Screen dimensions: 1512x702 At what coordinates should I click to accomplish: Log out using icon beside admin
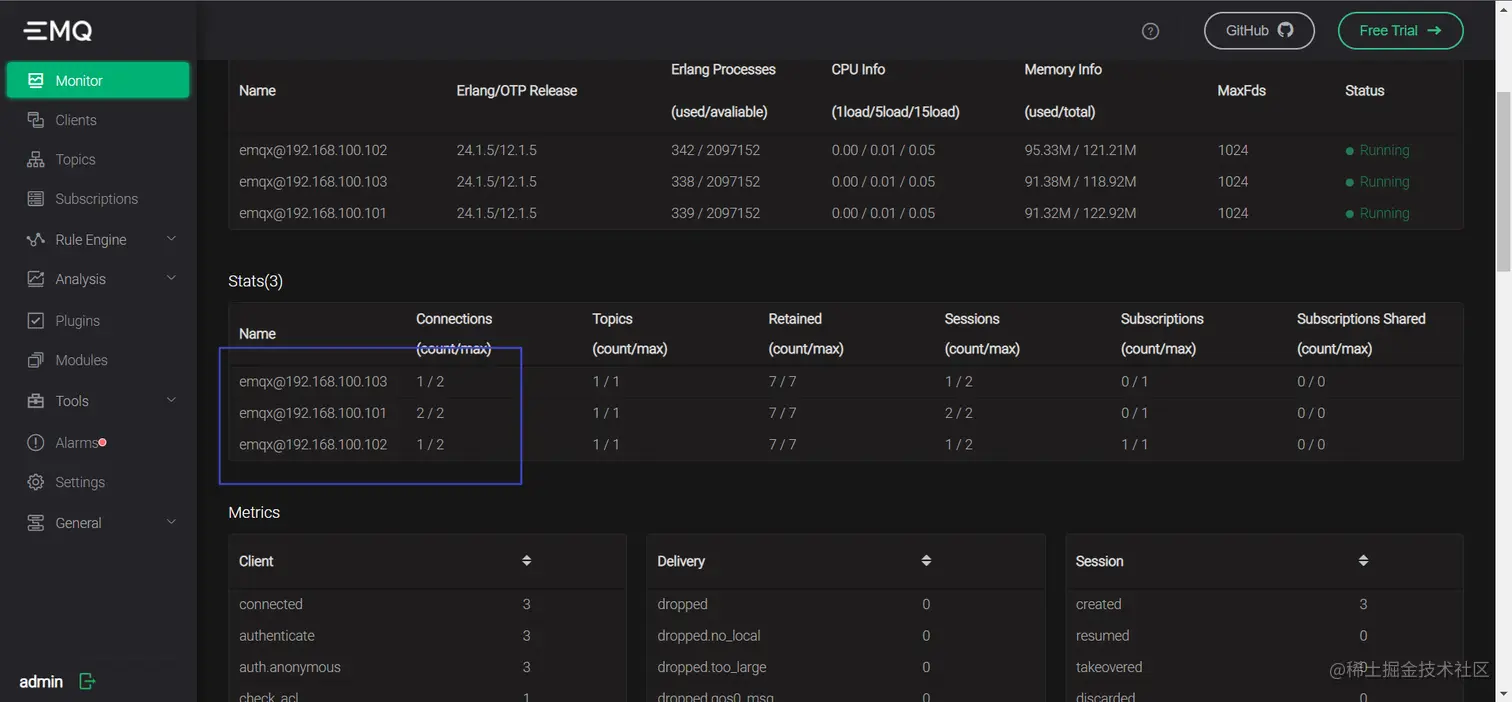tap(87, 682)
